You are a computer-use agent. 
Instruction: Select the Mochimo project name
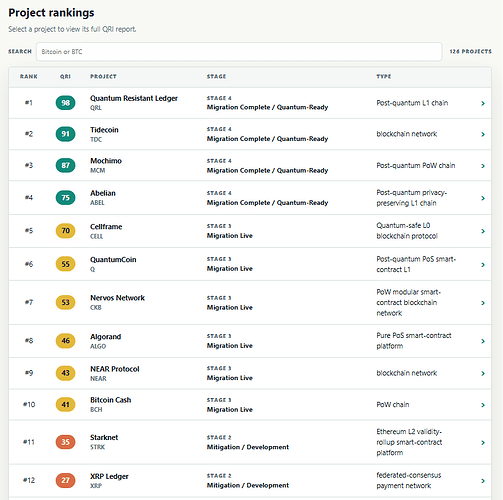tap(106, 161)
